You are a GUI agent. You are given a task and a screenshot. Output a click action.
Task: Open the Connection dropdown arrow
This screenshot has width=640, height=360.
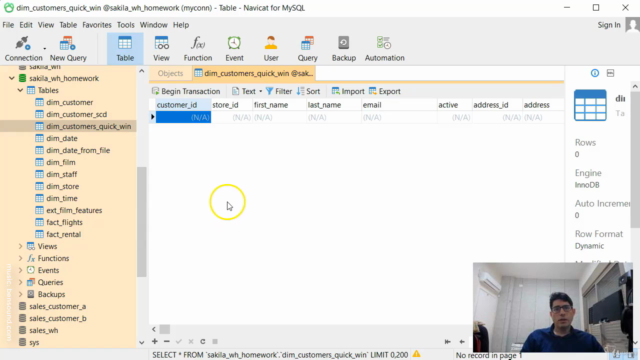44,49
